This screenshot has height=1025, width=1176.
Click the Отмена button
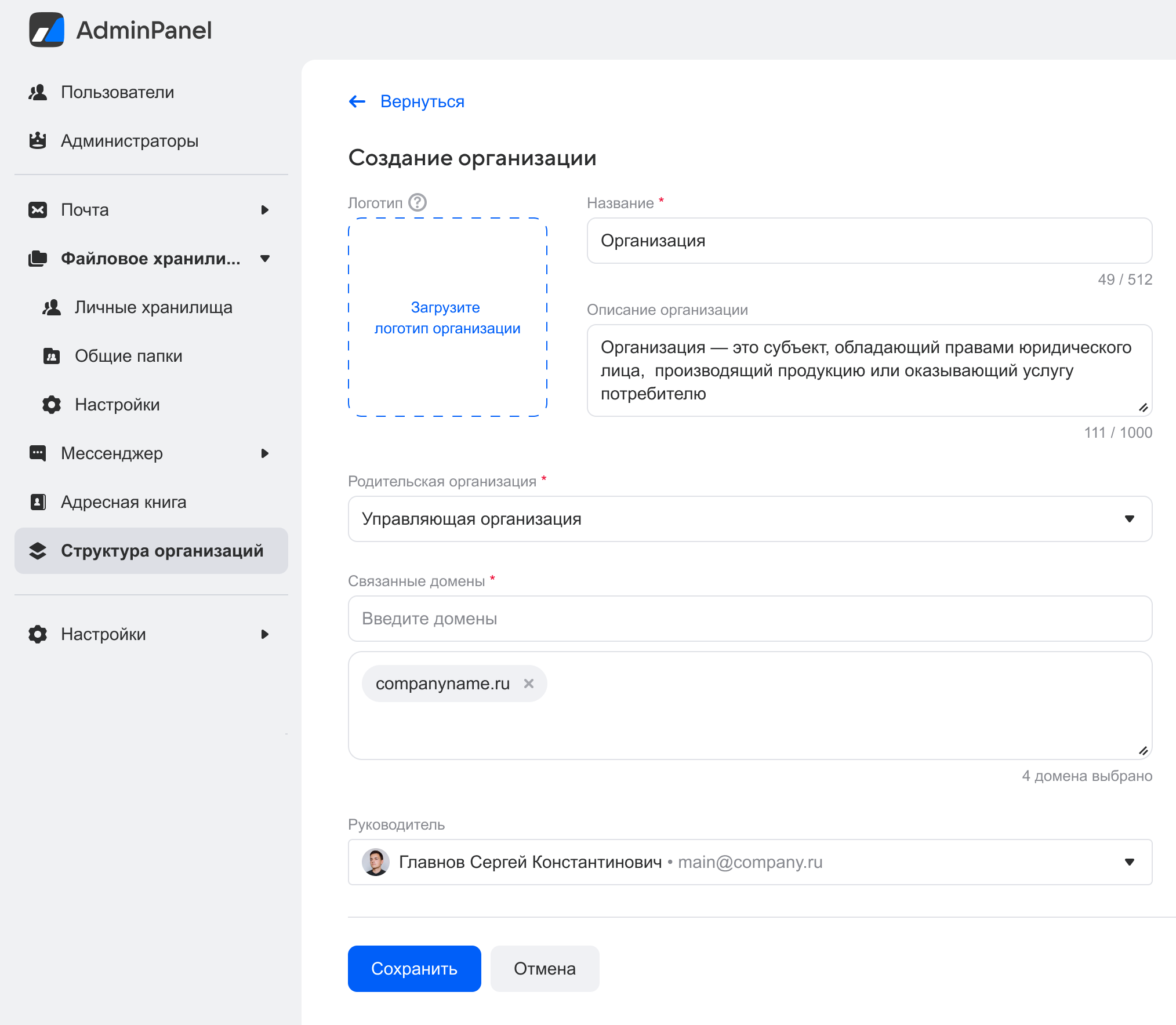click(545, 969)
